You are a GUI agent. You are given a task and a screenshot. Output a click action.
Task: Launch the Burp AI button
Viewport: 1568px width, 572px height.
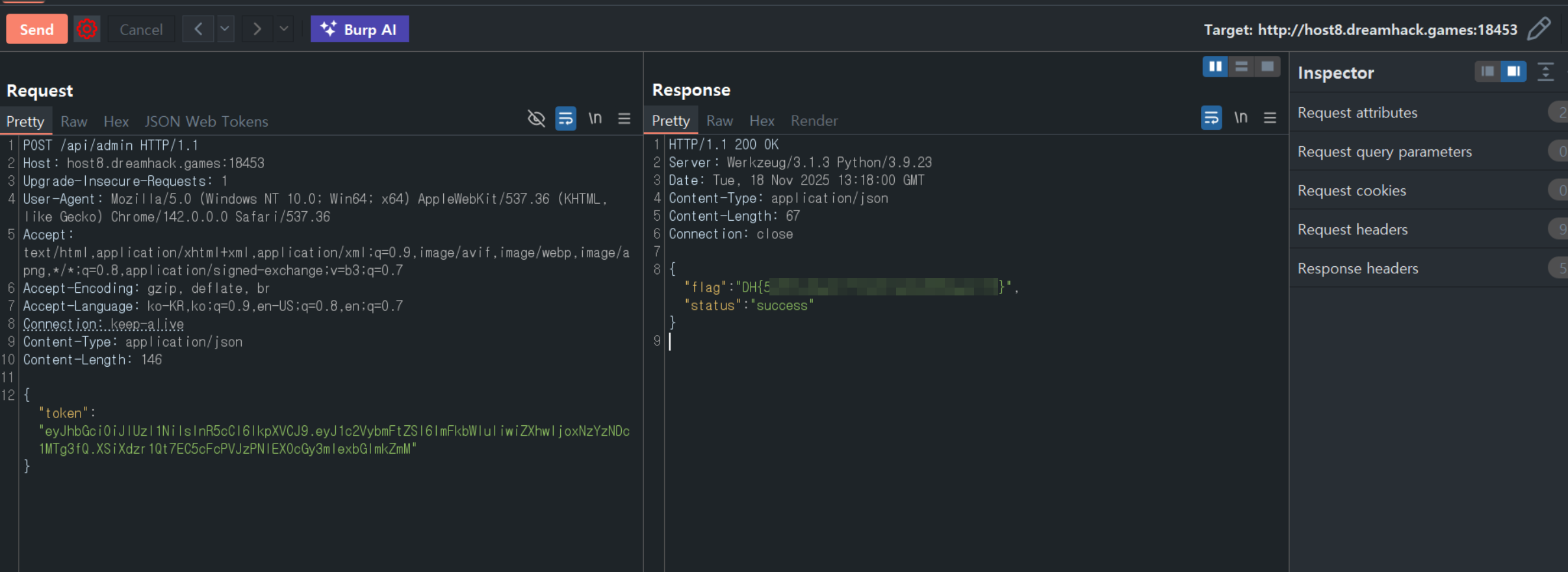(359, 29)
